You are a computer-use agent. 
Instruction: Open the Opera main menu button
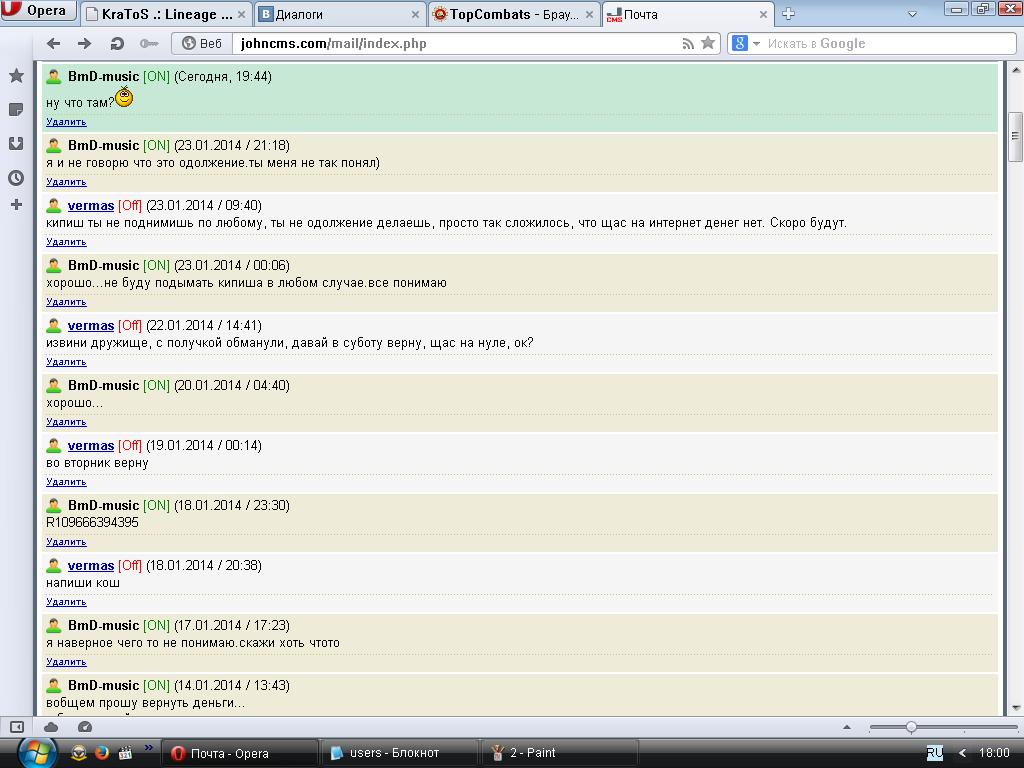tap(36, 11)
